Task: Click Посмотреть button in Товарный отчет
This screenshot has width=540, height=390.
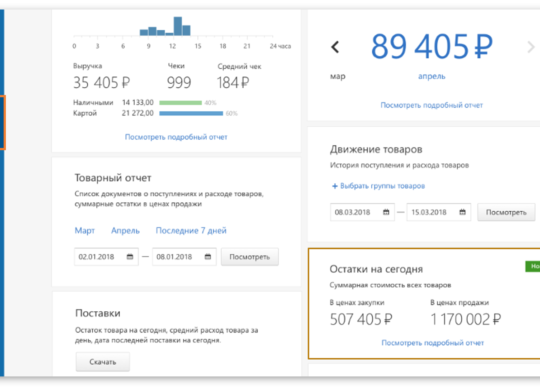Action: pyautogui.click(x=250, y=257)
